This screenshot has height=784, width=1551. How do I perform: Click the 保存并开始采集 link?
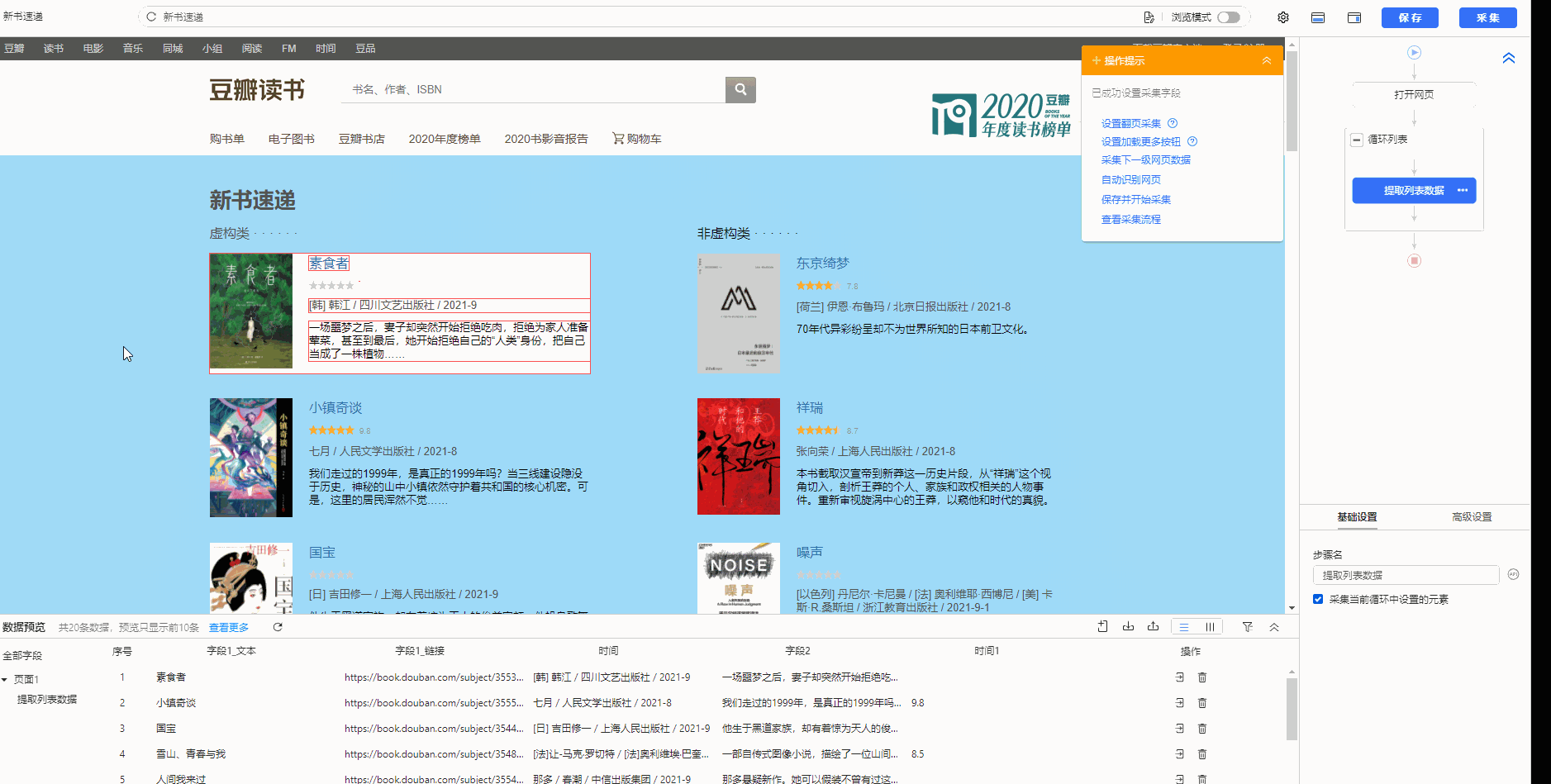(1135, 199)
